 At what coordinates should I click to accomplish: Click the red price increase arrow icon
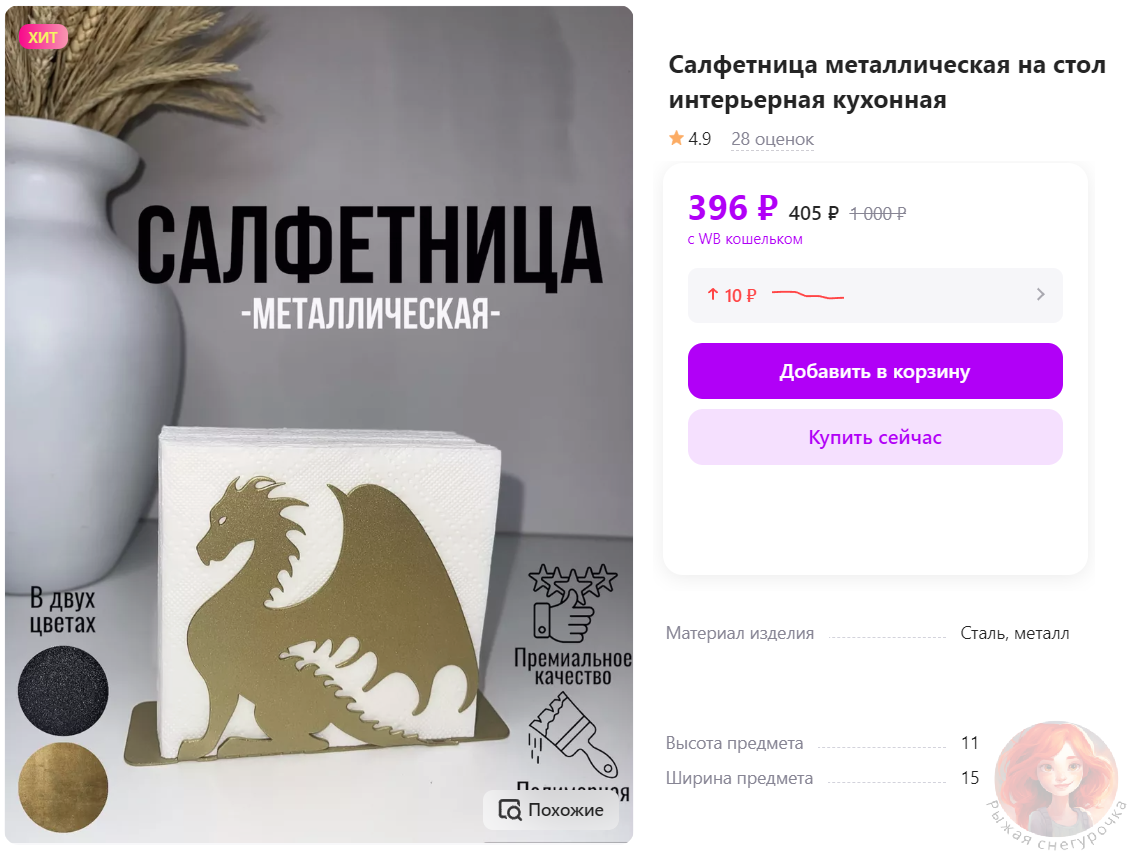[x=712, y=294]
